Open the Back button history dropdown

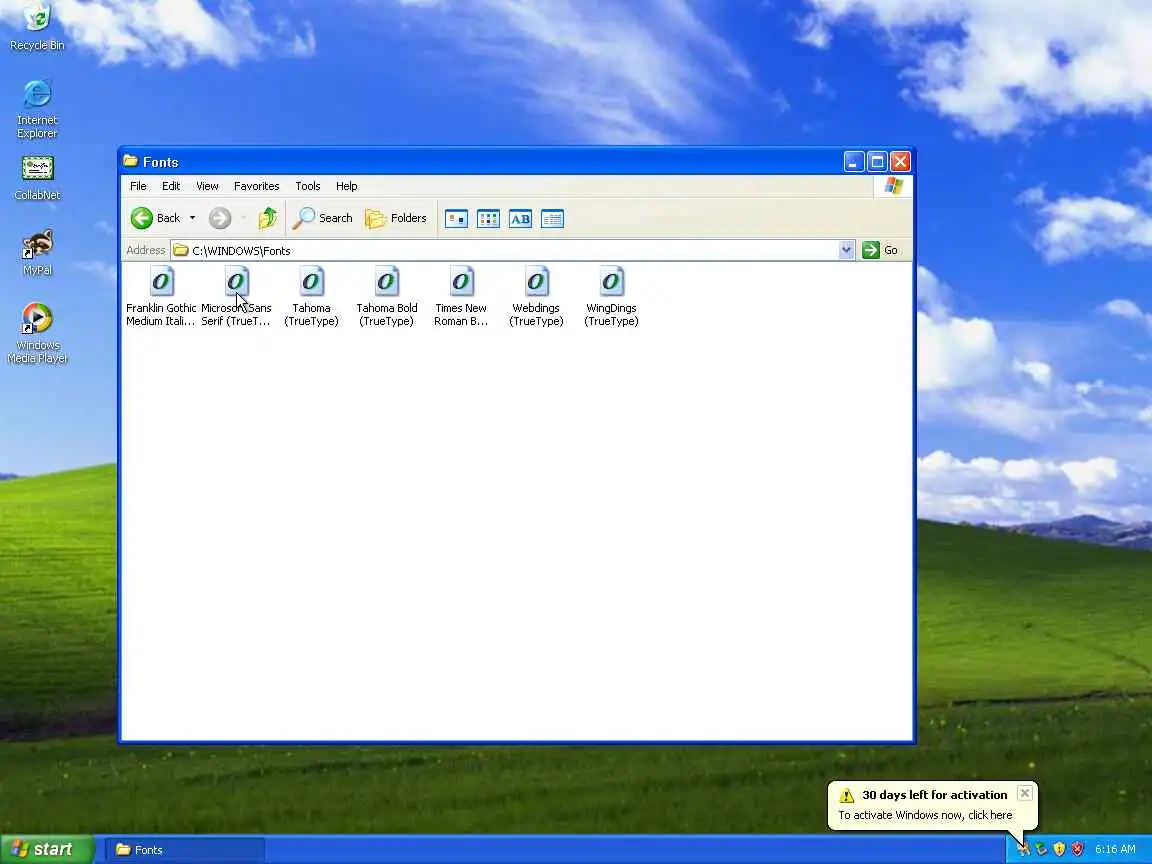pos(192,218)
